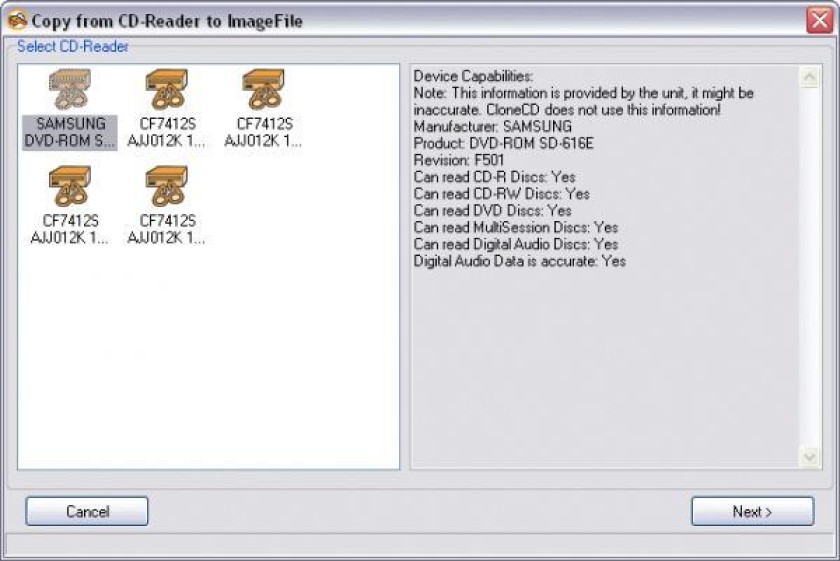This screenshot has width=840, height=561.
Task: Click the Device Capabilities scrollbar track
Action: click(809, 267)
